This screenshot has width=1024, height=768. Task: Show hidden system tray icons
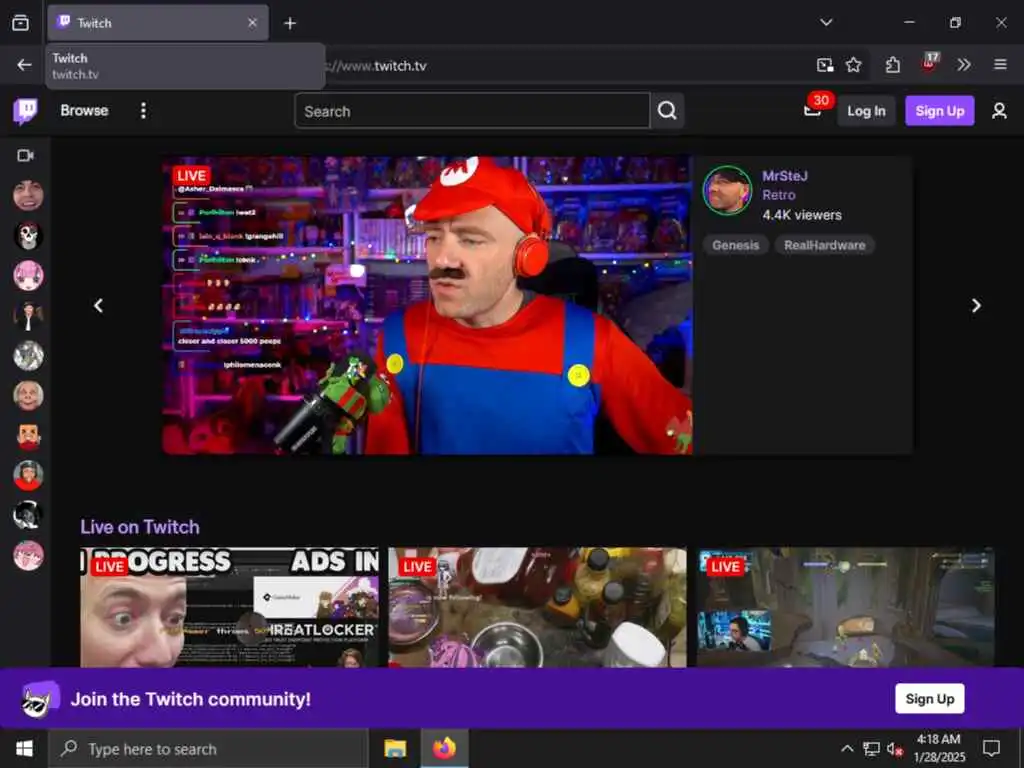846,748
